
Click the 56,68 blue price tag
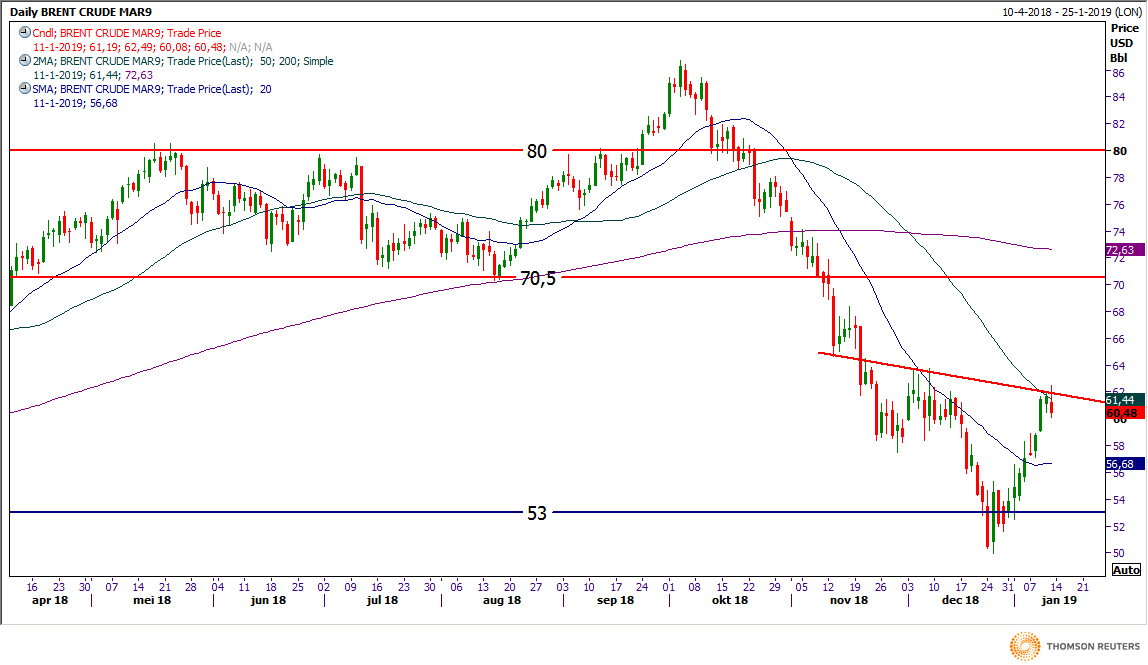pos(1124,464)
